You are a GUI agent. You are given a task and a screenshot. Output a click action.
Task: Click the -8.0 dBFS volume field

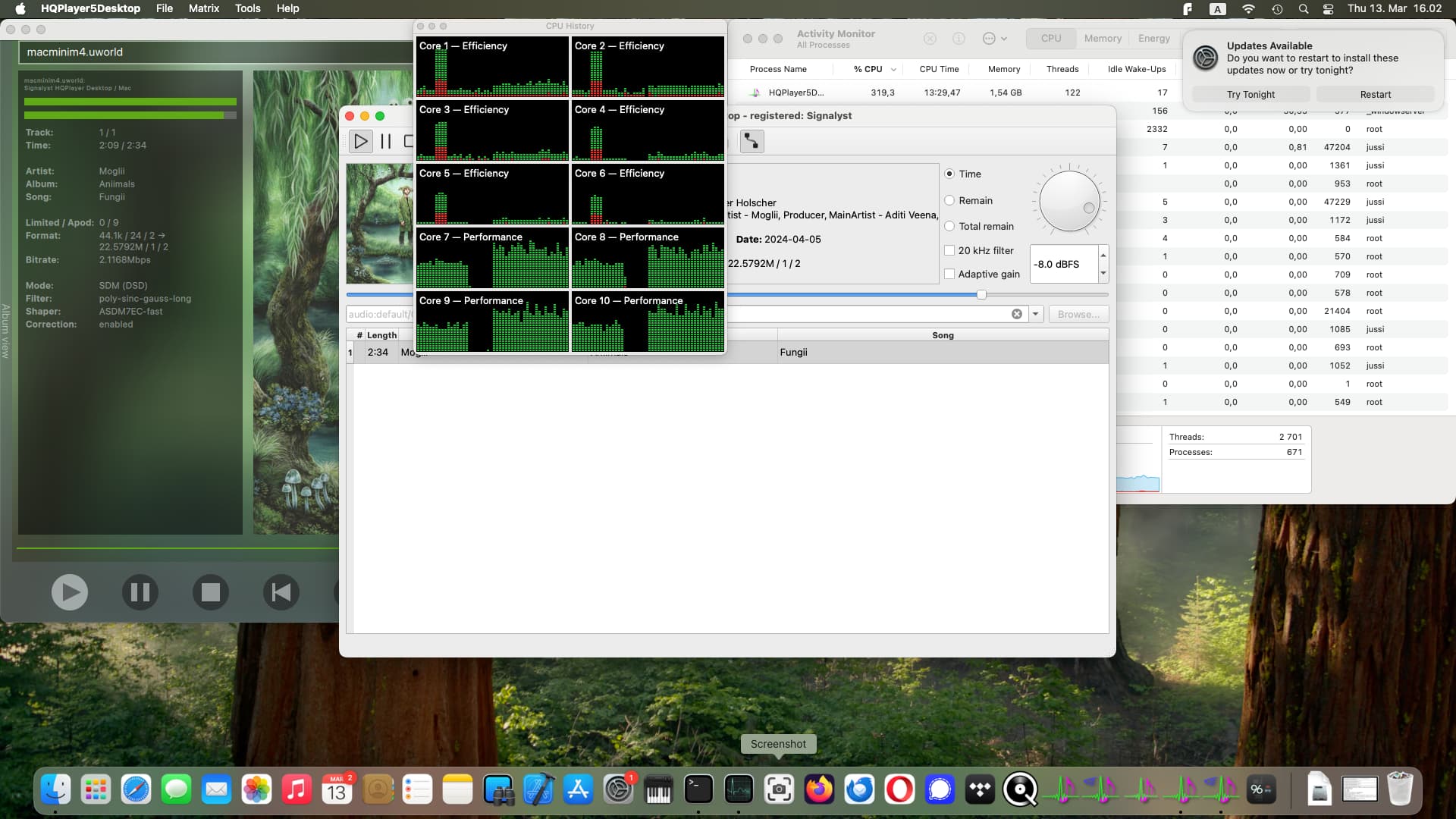[1064, 264]
